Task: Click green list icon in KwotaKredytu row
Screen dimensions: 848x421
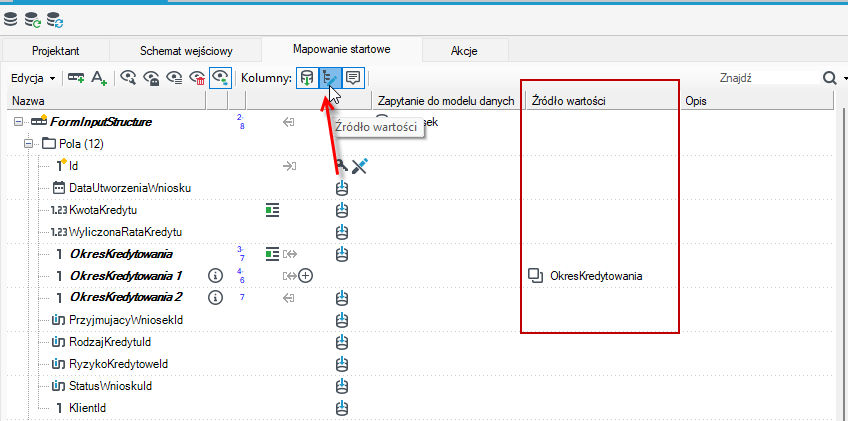Action: click(x=273, y=210)
